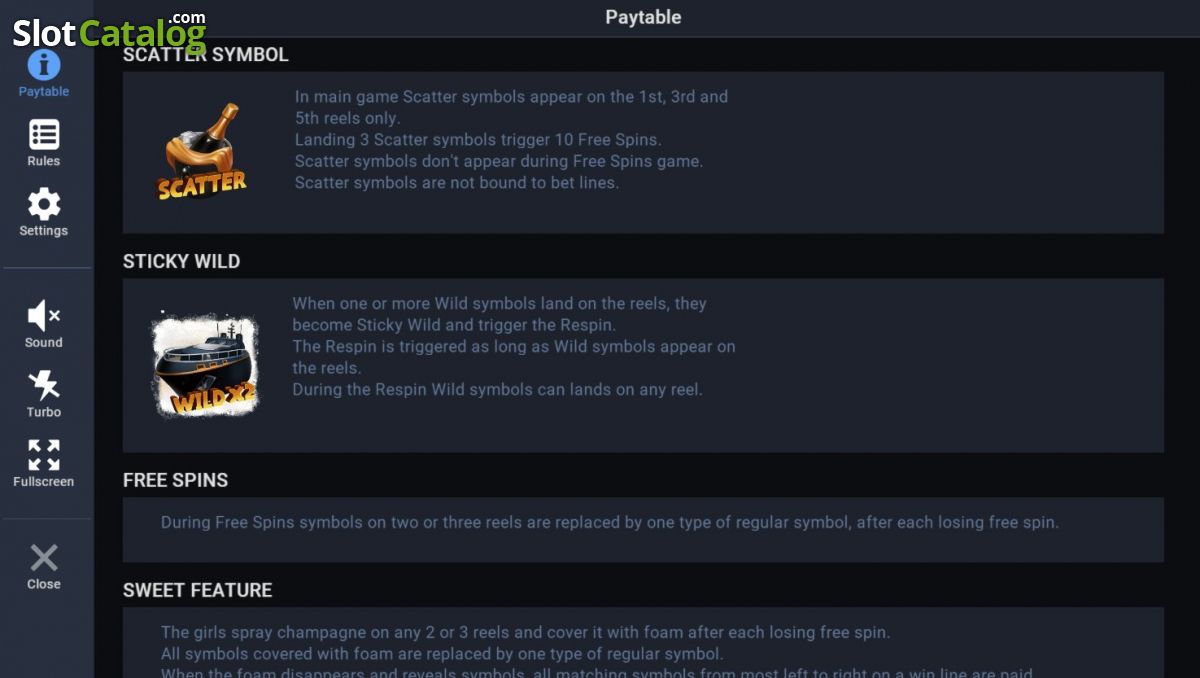Click the Sticky Wild respin description
The image size is (1200, 678).
(x=514, y=346)
